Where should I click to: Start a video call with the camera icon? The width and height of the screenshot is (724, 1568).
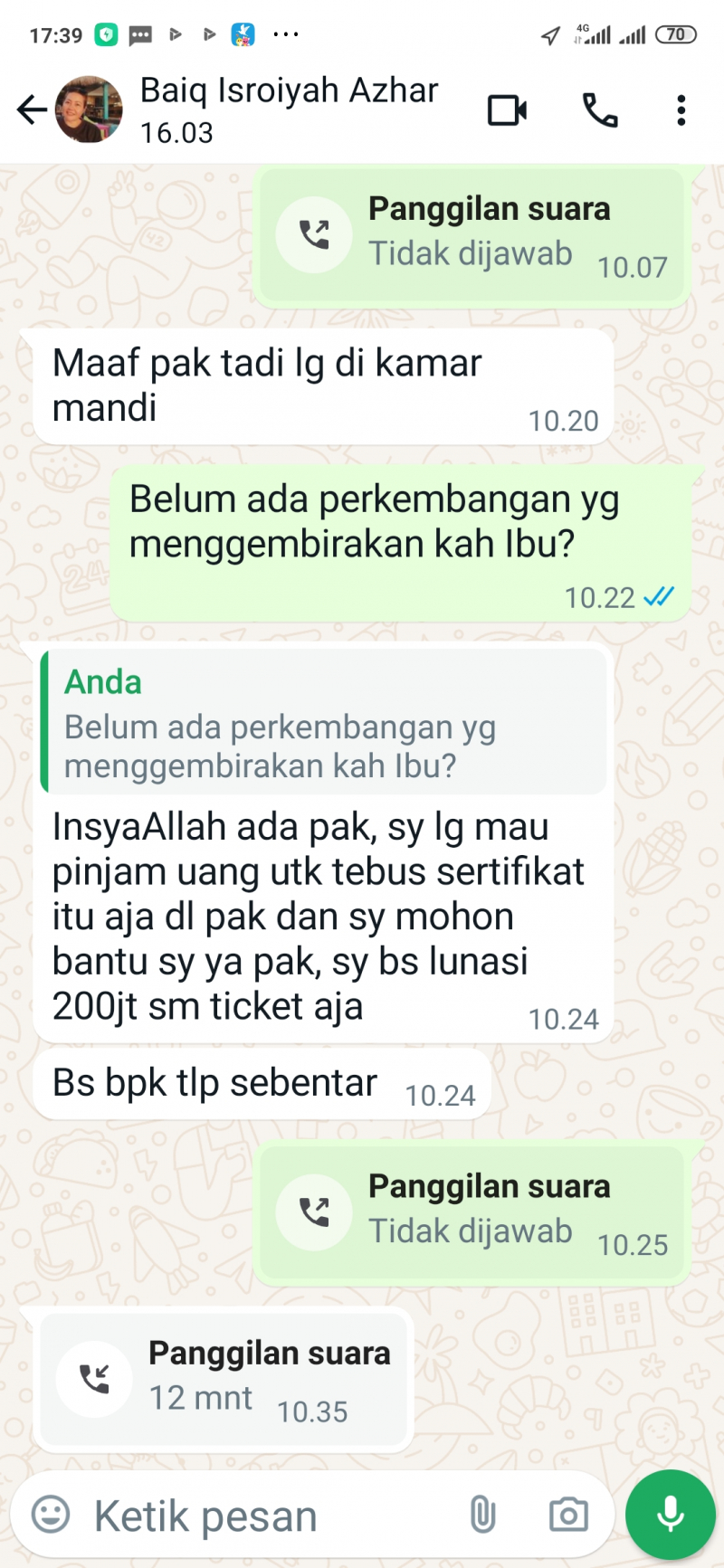click(508, 110)
